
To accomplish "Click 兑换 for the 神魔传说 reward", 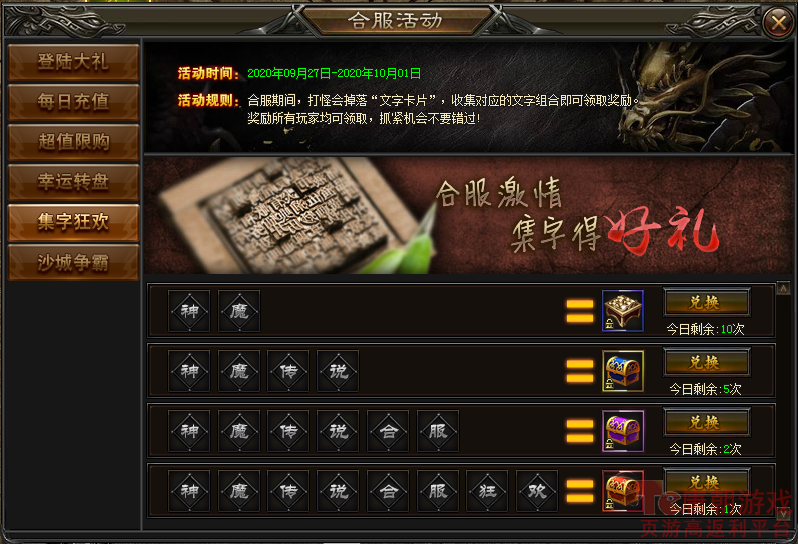I will [706, 363].
